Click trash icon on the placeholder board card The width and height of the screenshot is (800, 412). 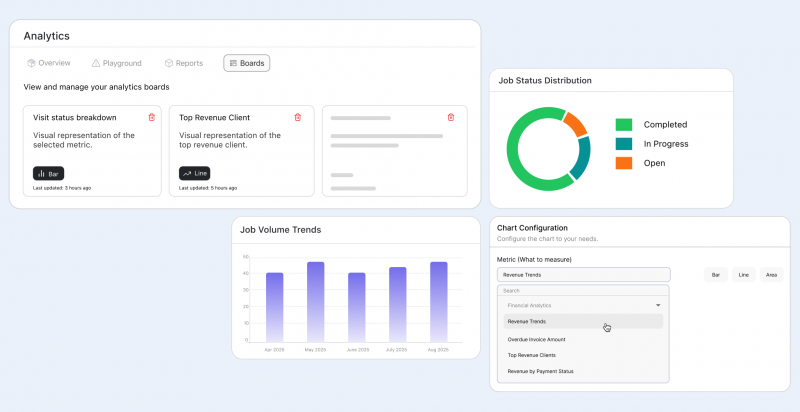[x=450, y=117]
